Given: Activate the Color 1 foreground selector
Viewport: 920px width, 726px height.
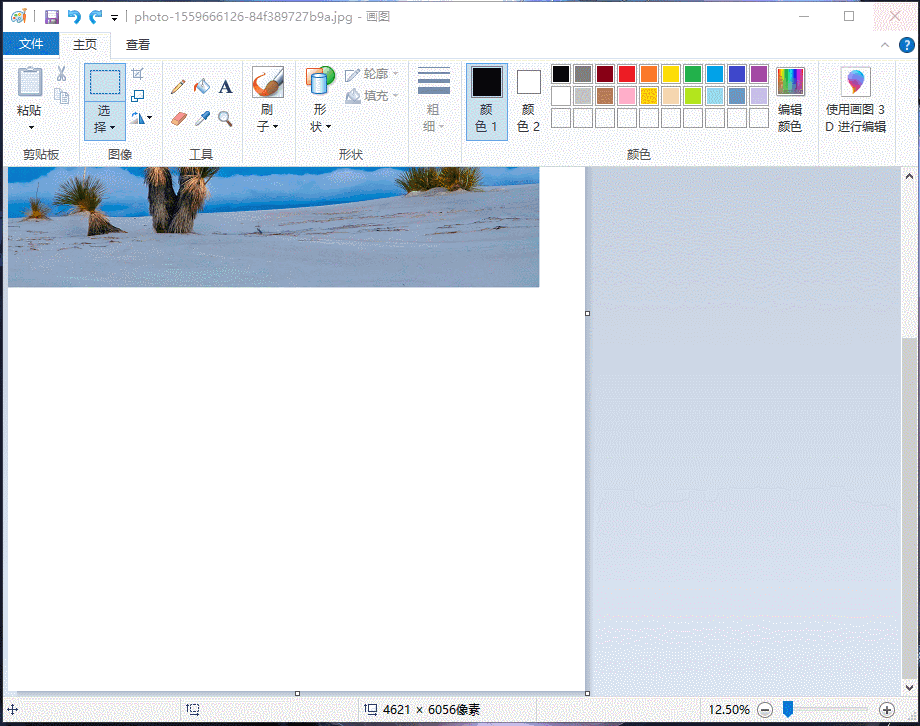Looking at the screenshot, I should click(487, 101).
